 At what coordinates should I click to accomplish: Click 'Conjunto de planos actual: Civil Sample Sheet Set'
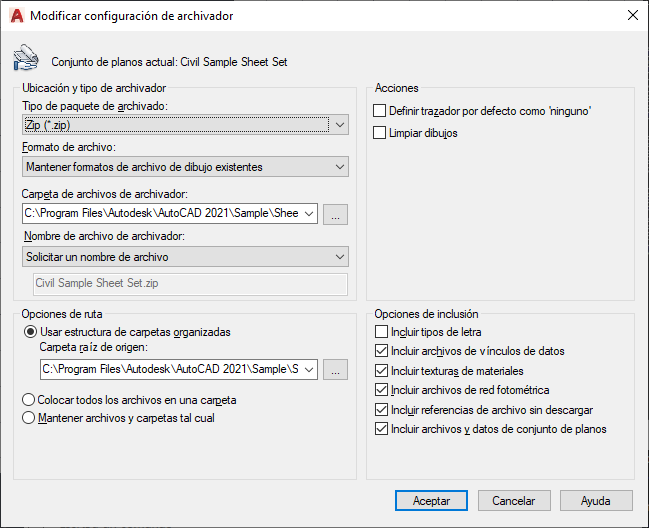tap(169, 62)
